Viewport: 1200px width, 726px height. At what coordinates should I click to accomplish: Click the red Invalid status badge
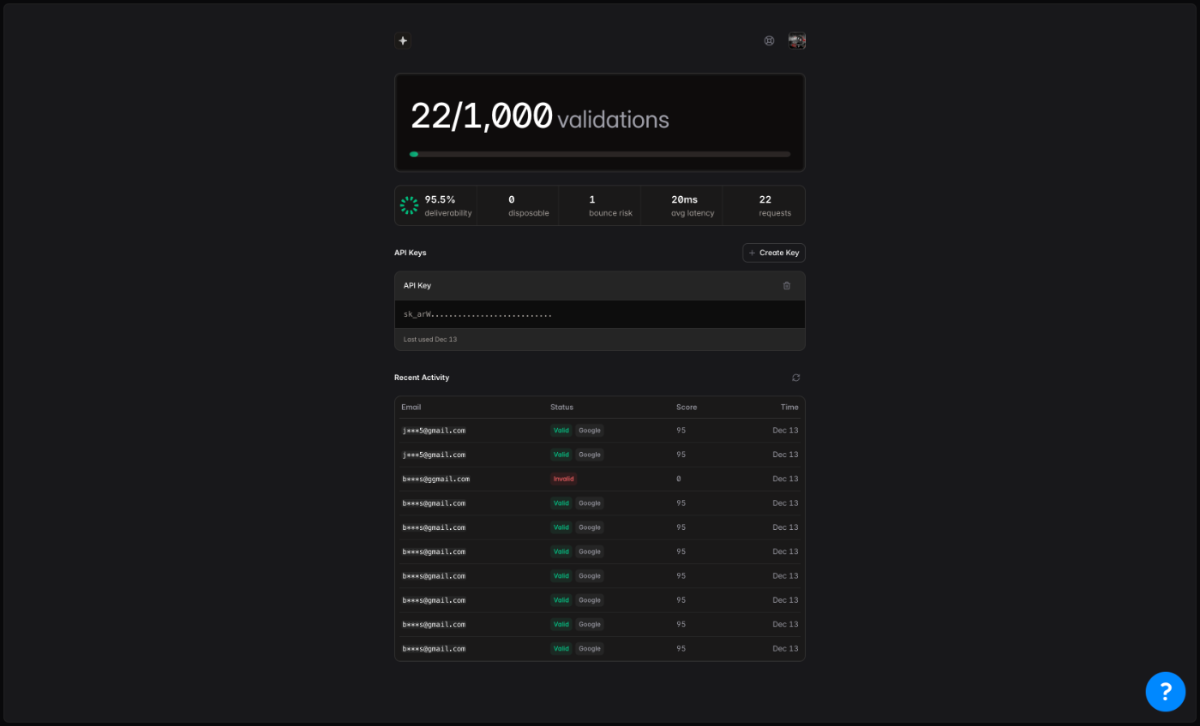pos(563,479)
